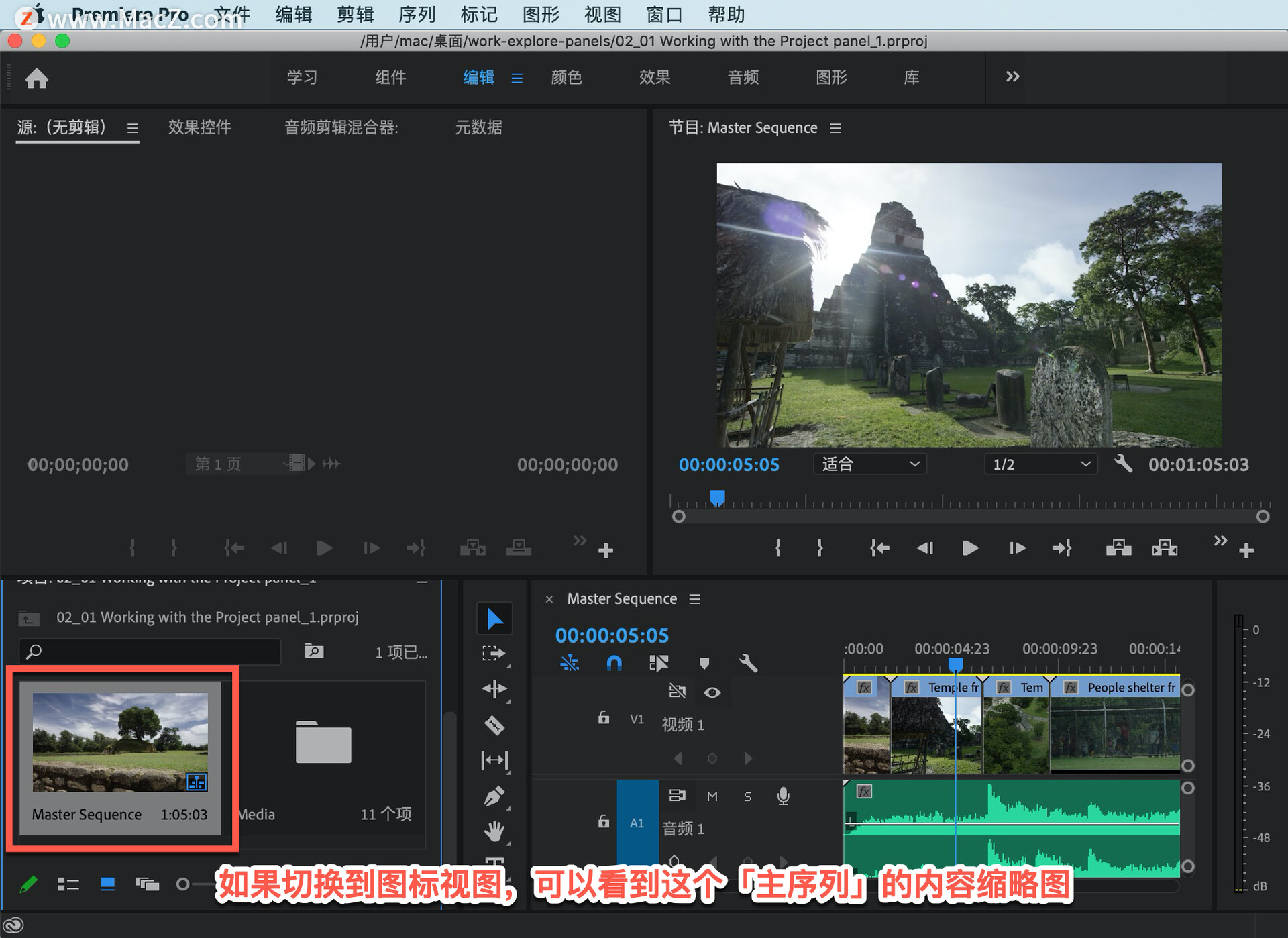The width and height of the screenshot is (1288, 938).
Task: Mark Out point in Program Monitor
Action: 820,548
